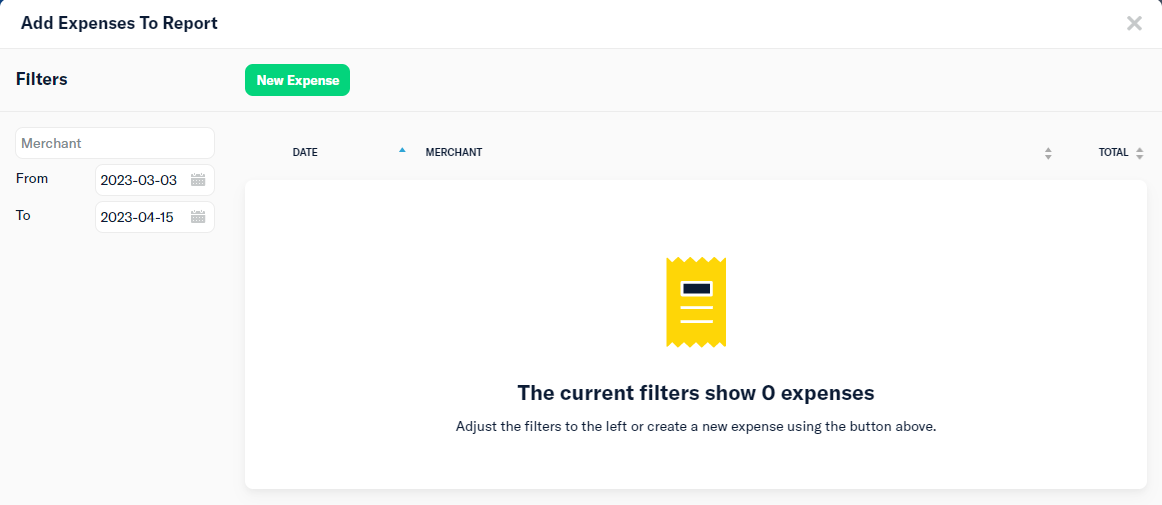Click the Add Expenses To Report title

(119, 23)
